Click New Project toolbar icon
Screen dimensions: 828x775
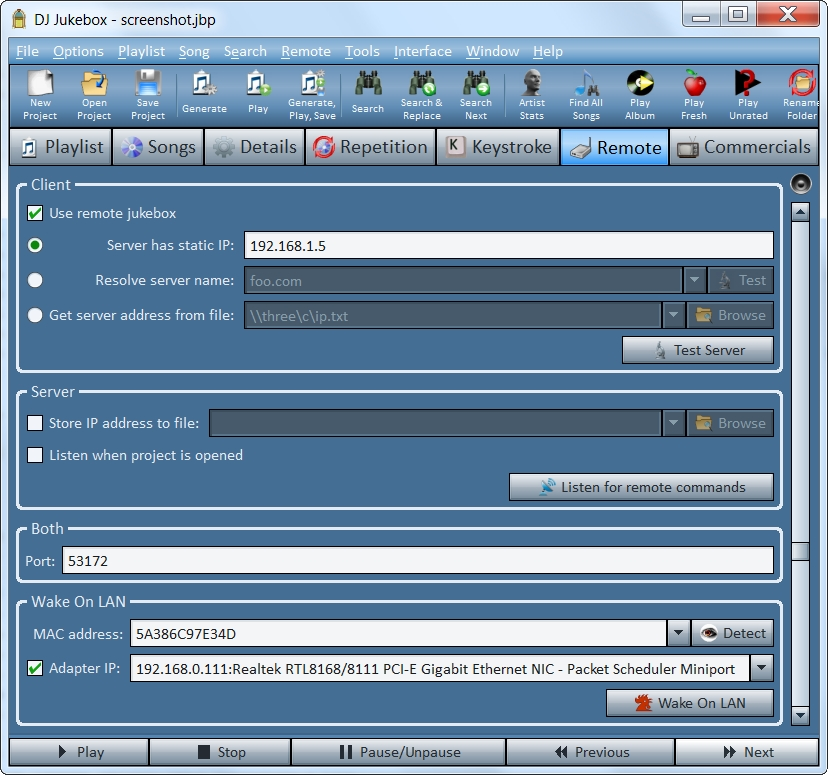pyautogui.click(x=40, y=95)
